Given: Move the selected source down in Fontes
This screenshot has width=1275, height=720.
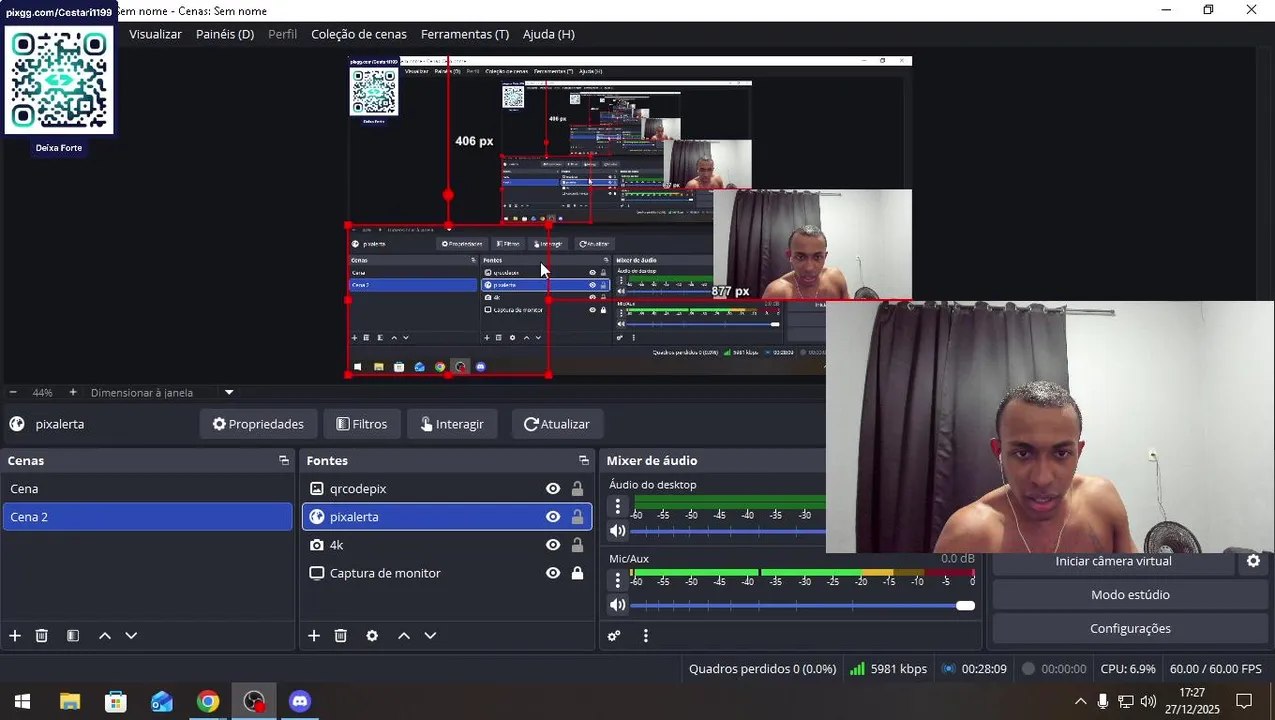Looking at the screenshot, I should click(430, 636).
